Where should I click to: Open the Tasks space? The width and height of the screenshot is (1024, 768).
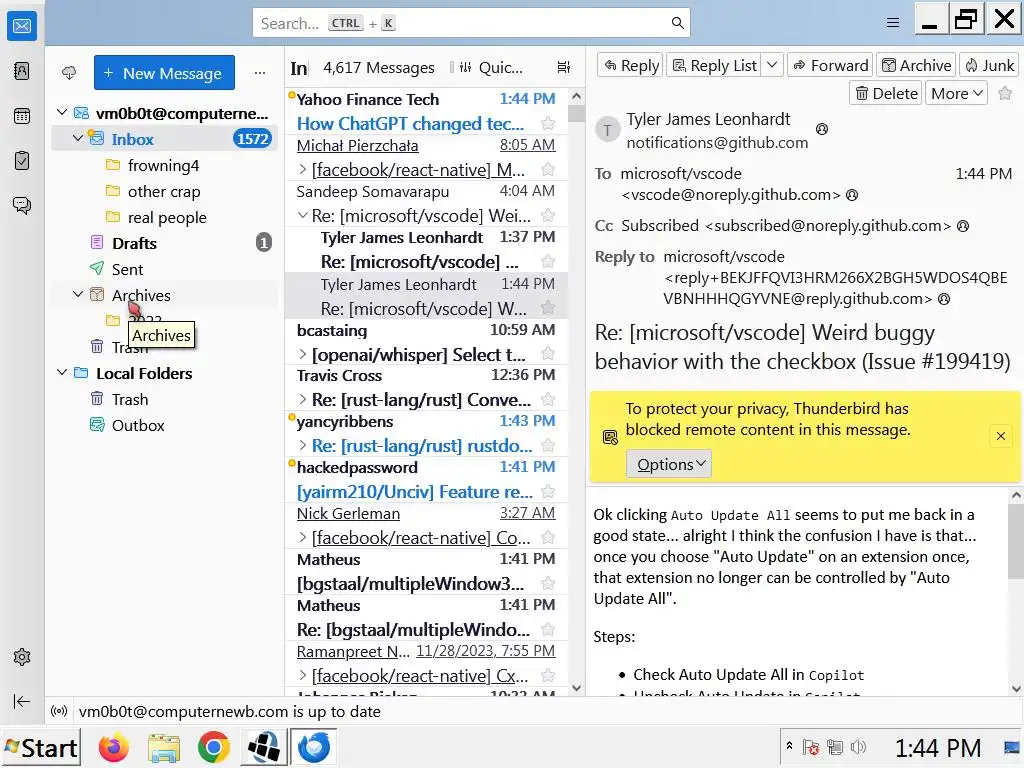coord(22,161)
